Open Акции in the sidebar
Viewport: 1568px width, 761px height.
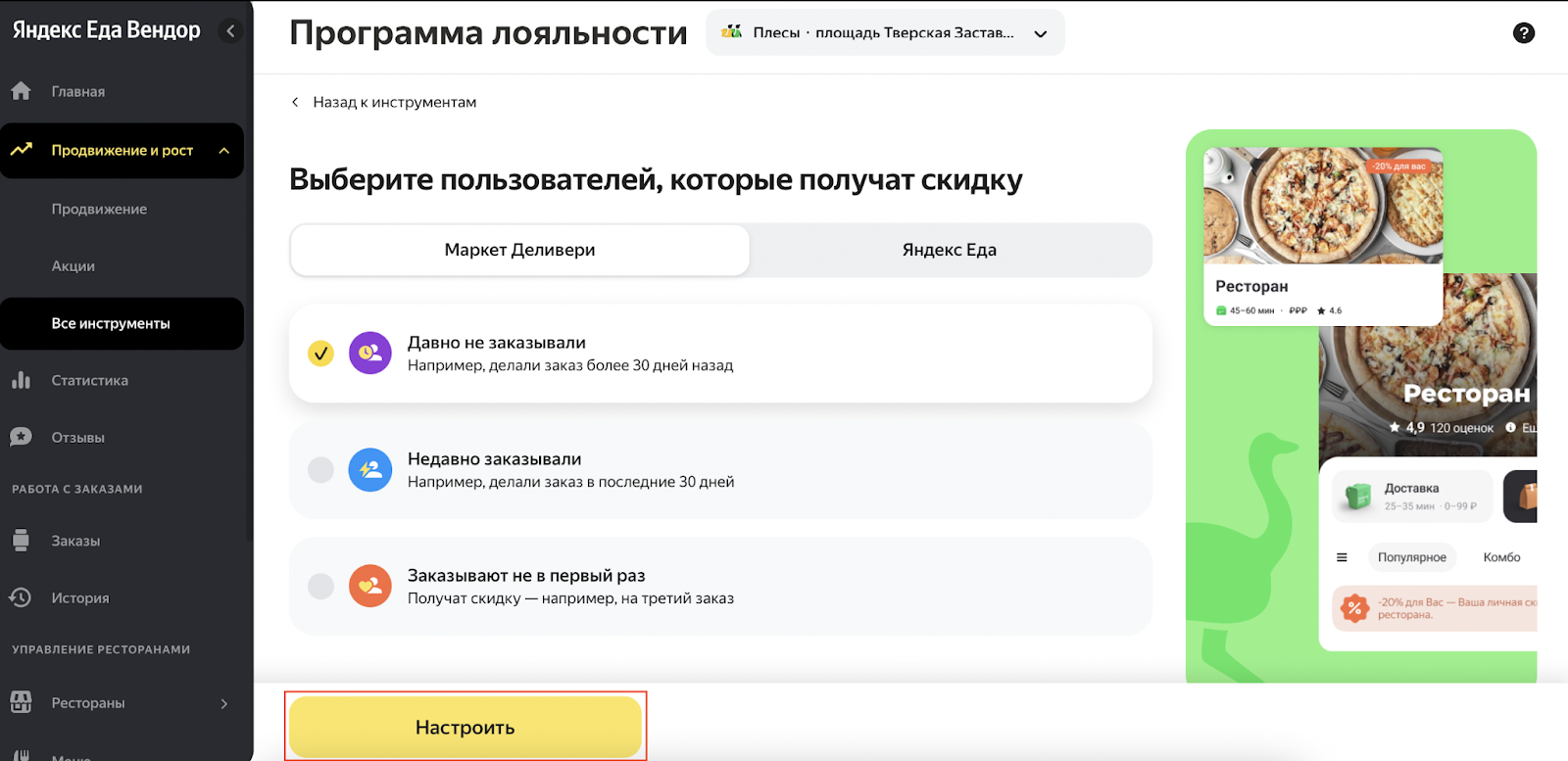[73, 265]
